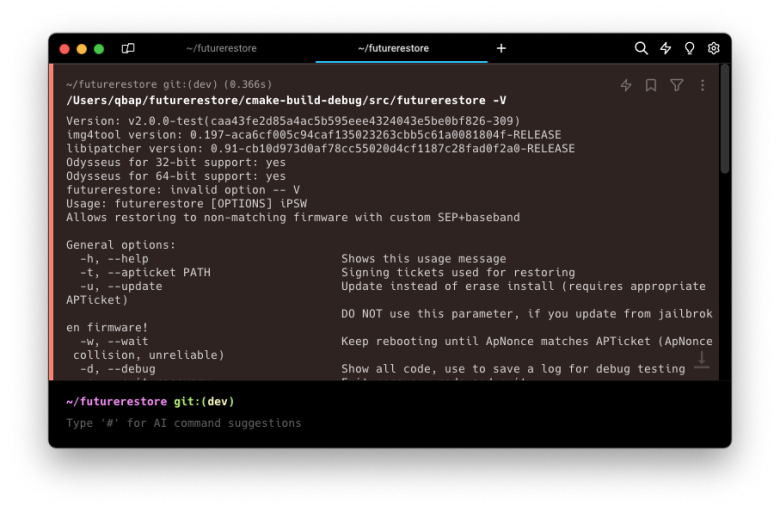Viewport: 780px width, 512px height.
Task: Click 'futurerestore: invalid option -- V' line
Action: (x=183, y=190)
